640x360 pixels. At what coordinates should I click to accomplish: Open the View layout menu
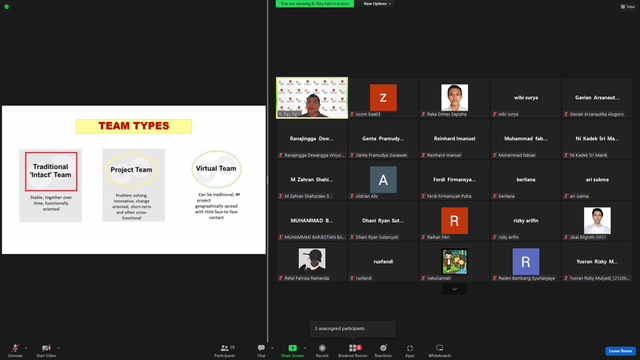pos(628,7)
